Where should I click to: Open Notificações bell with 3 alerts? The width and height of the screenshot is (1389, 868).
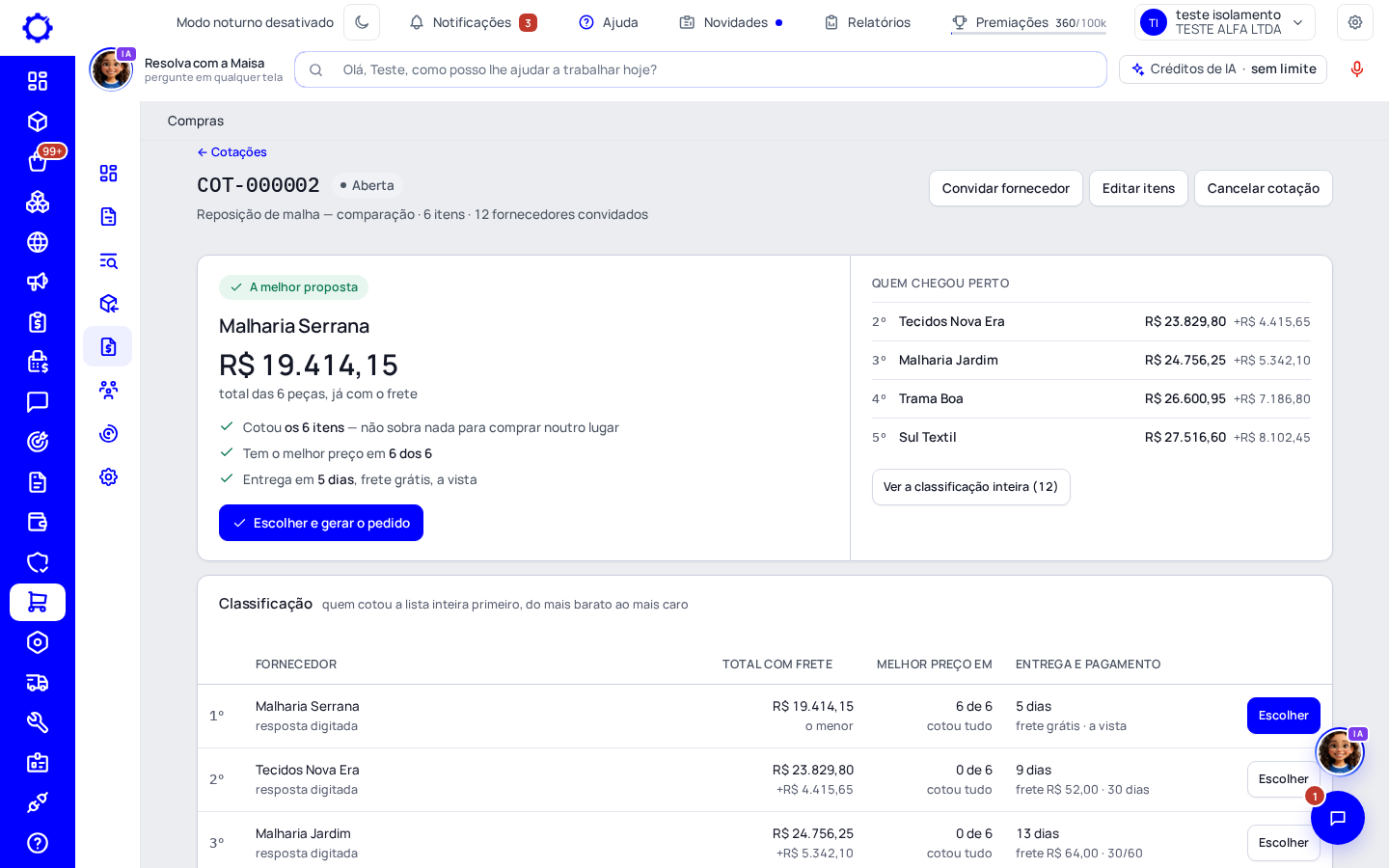[x=473, y=22]
